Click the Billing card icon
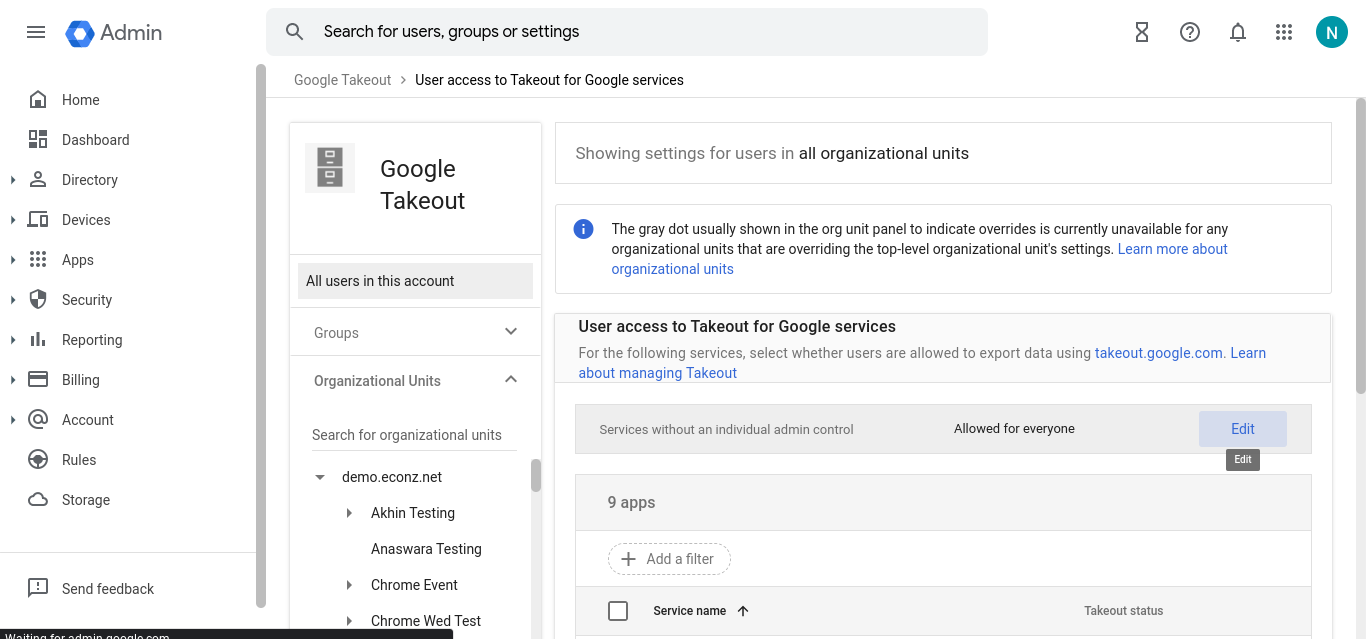 [38, 380]
